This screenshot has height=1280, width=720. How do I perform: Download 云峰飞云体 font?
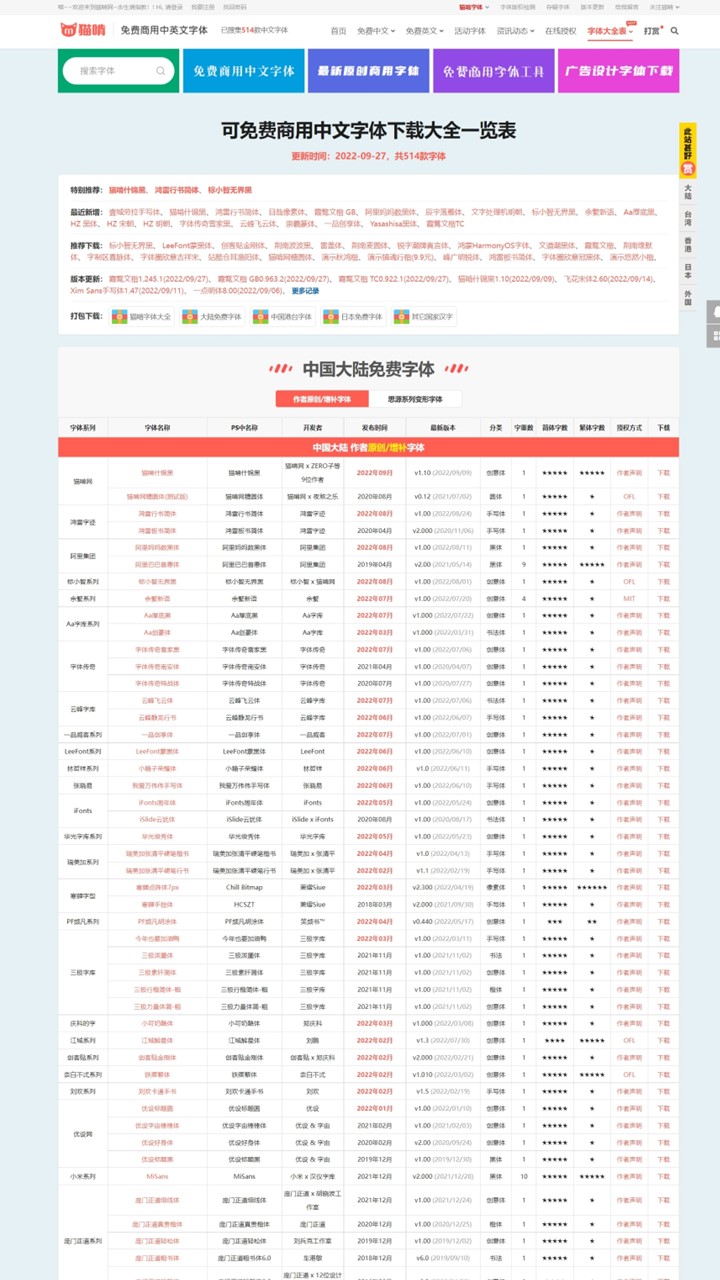pos(663,700)
